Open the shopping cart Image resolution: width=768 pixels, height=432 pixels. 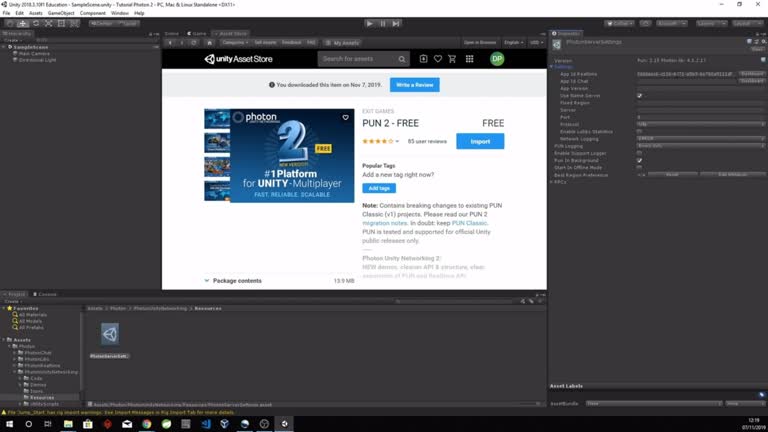pyautogui.click(x=452, y=59)
